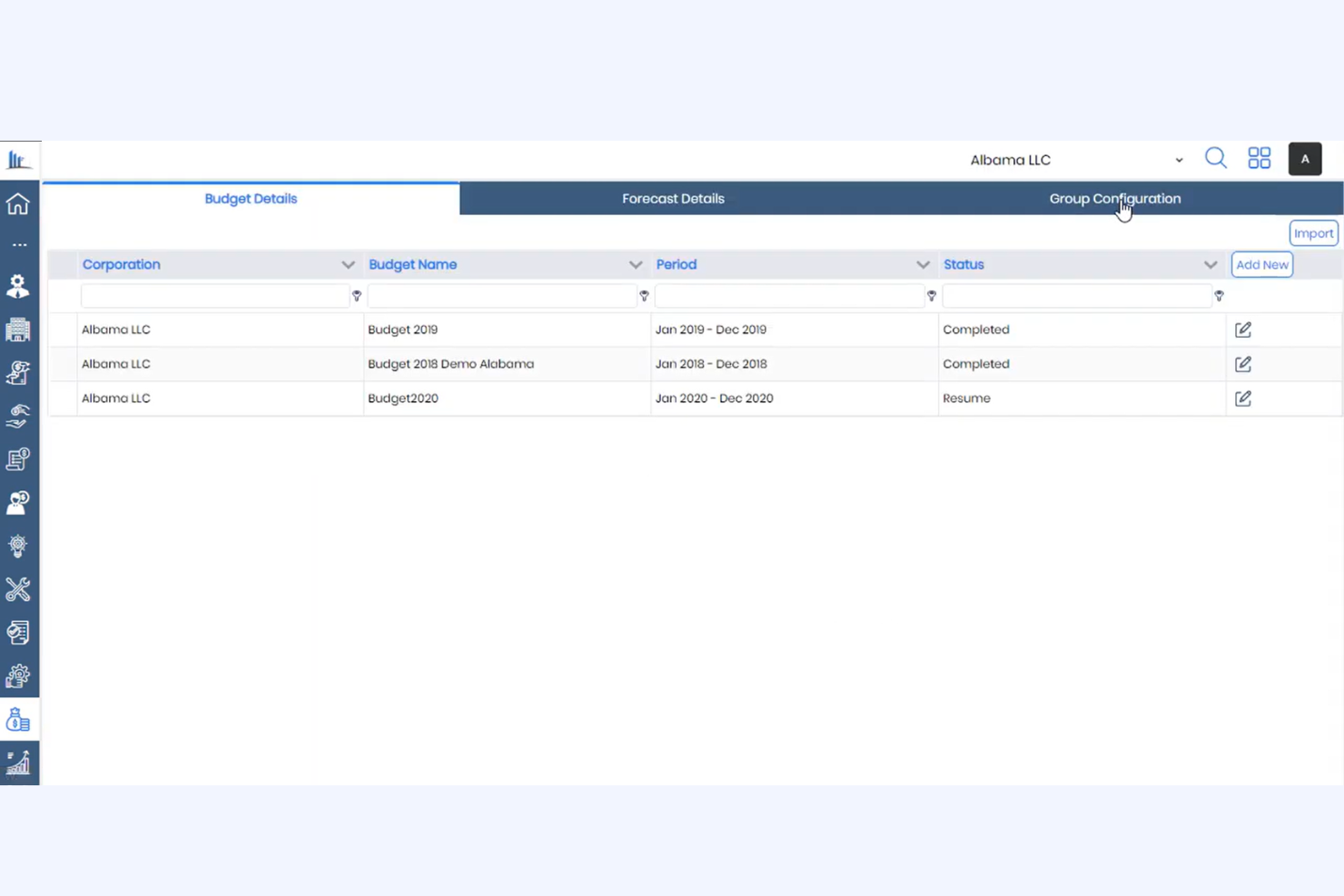This screenshot has width=1344, height=896.
Task: Apply the filter on the Corporation column
Action: pyautogui.click(x=356, y=295)
